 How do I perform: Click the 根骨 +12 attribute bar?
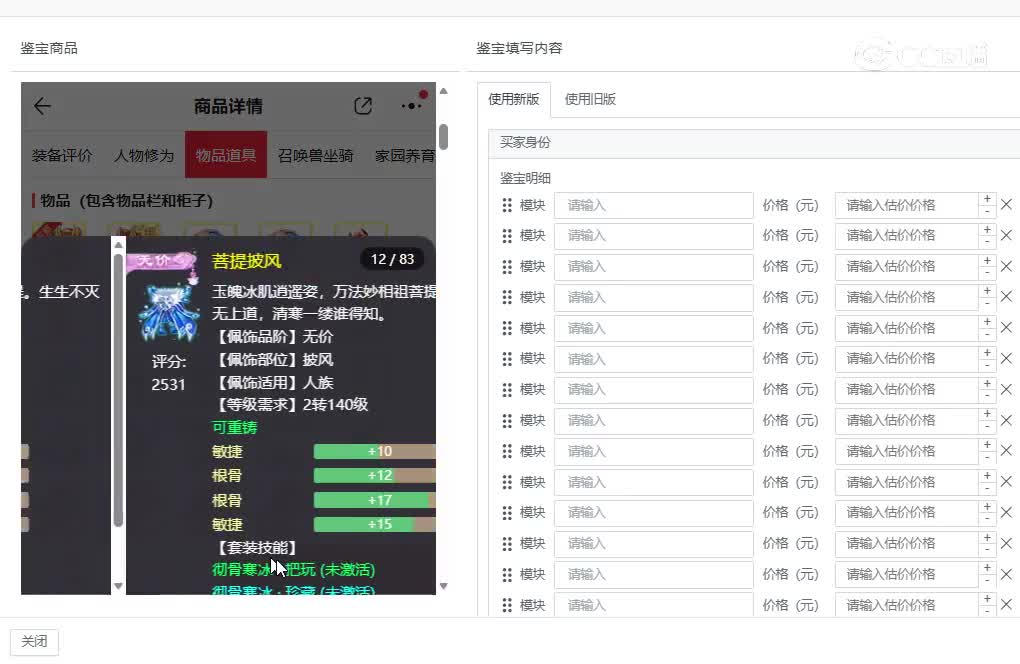click(375, 475)
